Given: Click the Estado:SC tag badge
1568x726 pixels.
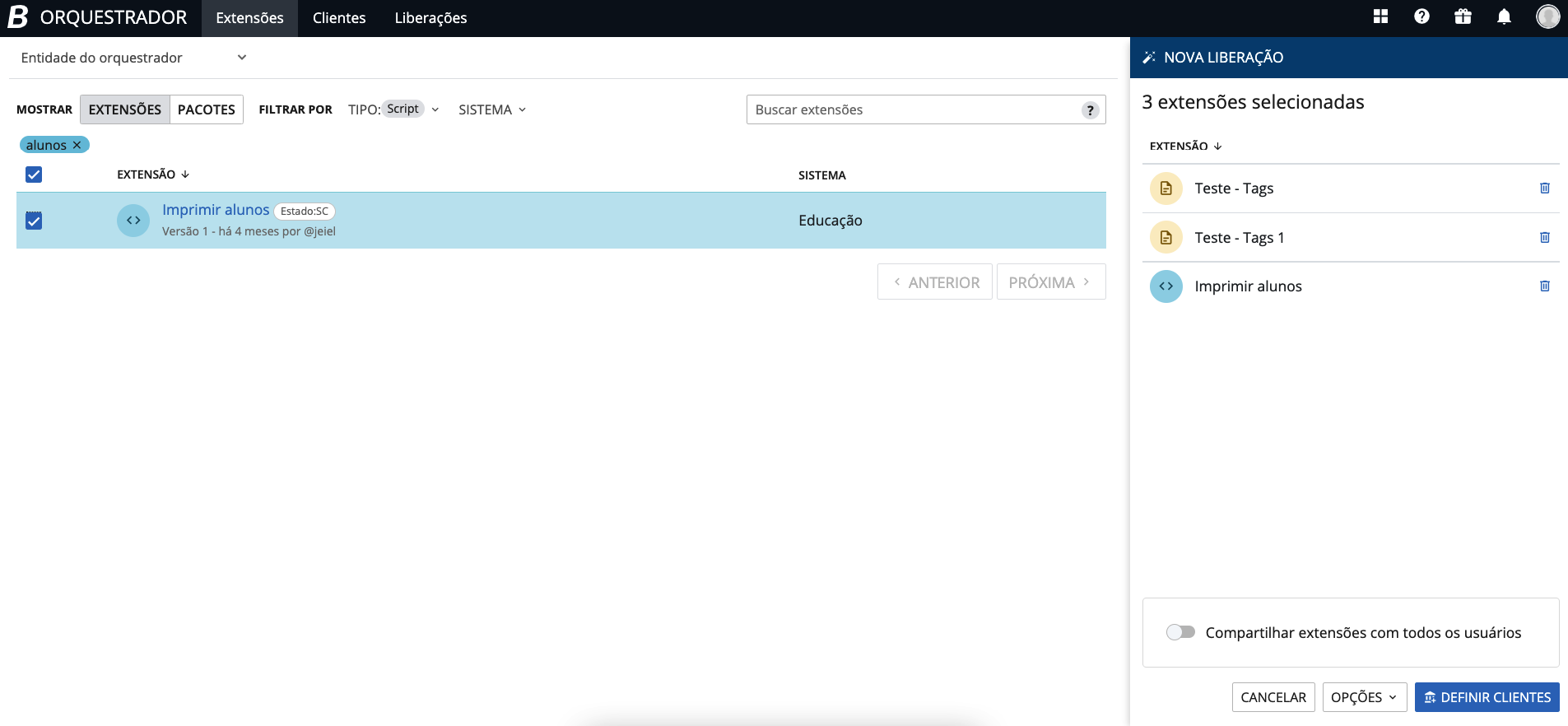Looking at the screenshot, I should pyautogui.click(x=305, y=212).
